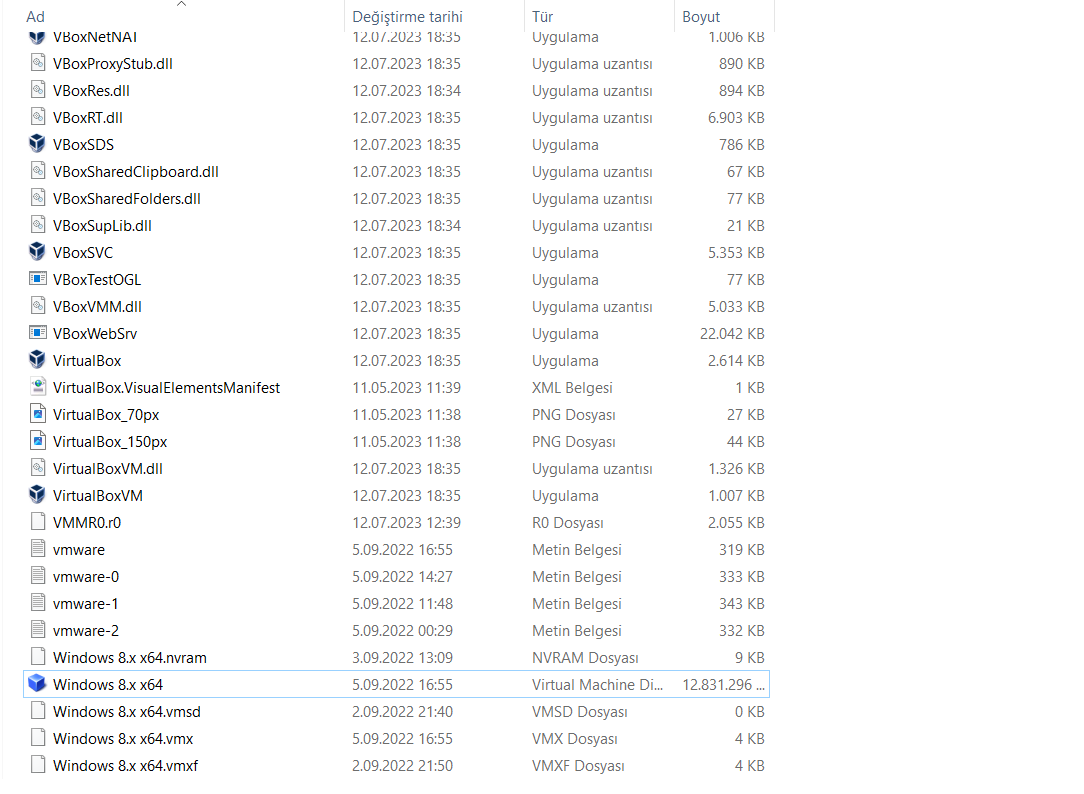Click the VirtualBox.VisualElementsManifest XML icon
This screenshot has height=794, width=1084.
[x=38, y=386]
